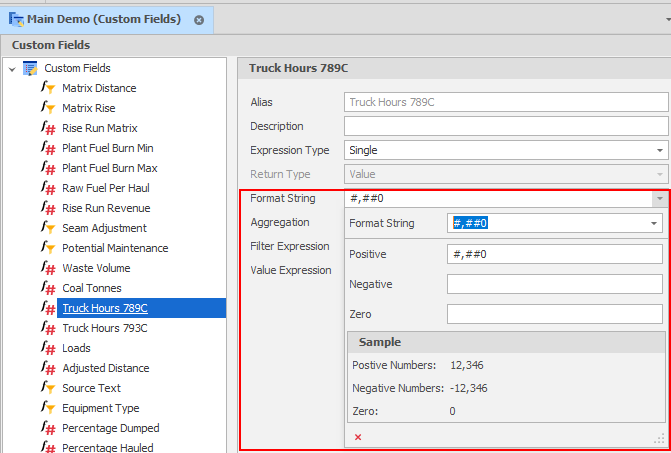The image size is (671, 453).
Task: Click the Negative format input field
Action: 554,284
